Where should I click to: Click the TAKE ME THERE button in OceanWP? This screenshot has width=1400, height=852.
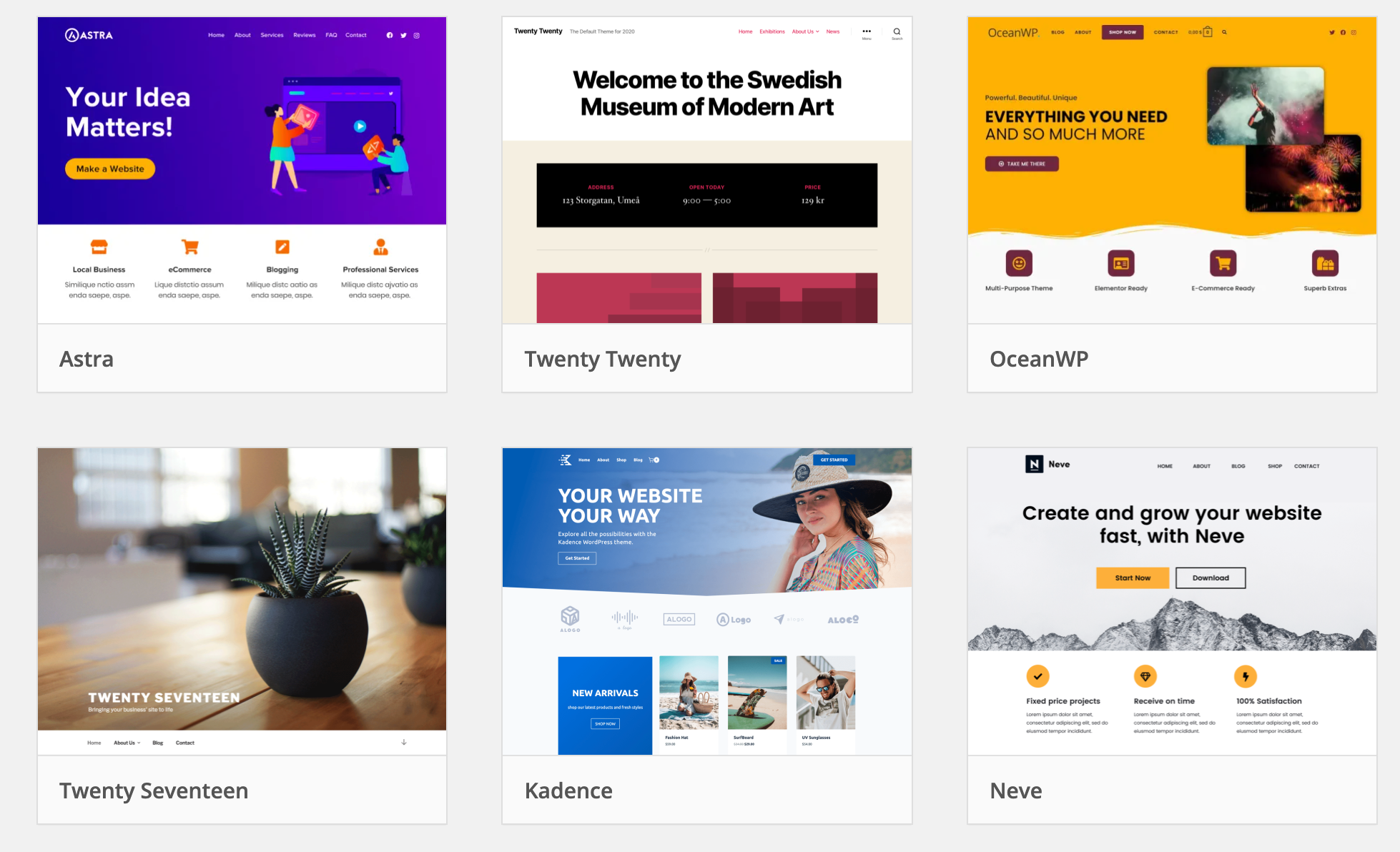pyautogui.click(x=1022, y=164)
